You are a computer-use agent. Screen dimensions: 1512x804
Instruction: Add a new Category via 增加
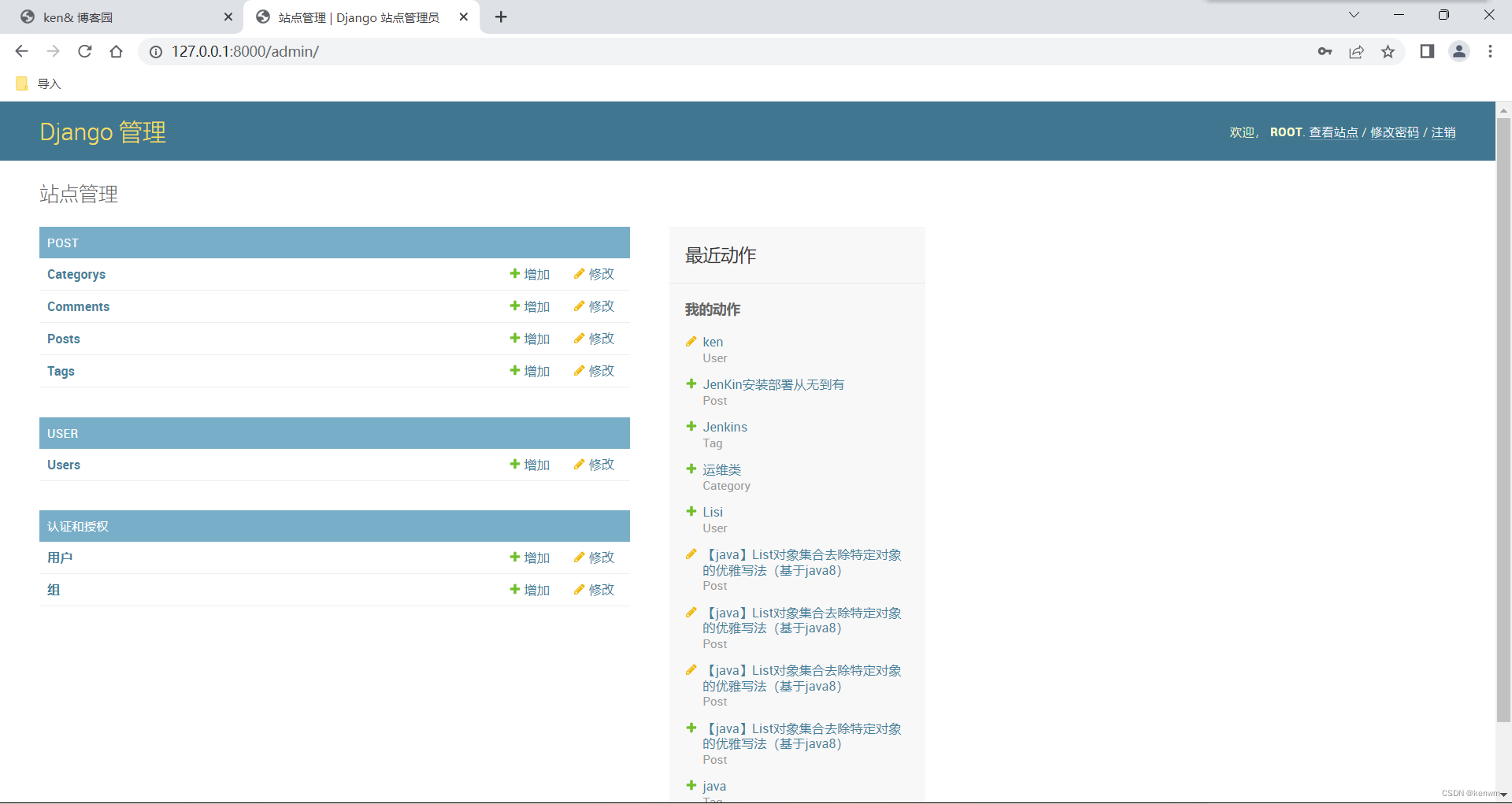point(530,274)
